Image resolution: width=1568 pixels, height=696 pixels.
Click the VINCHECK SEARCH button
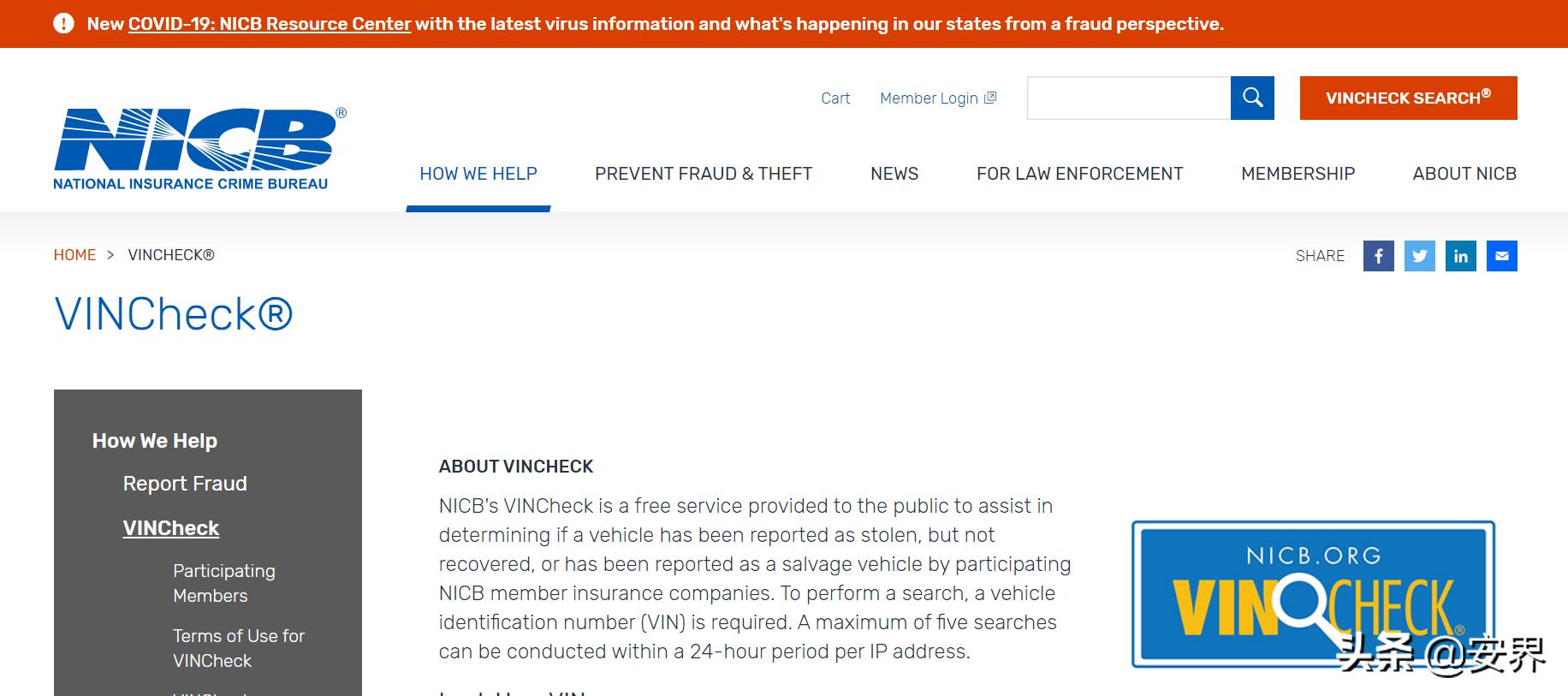pos(1408,98)
